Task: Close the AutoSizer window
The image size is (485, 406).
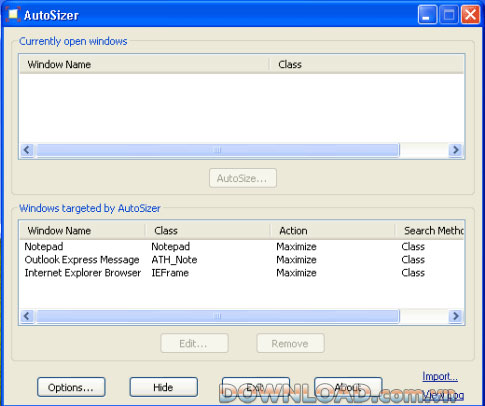Action: (470, 15)
